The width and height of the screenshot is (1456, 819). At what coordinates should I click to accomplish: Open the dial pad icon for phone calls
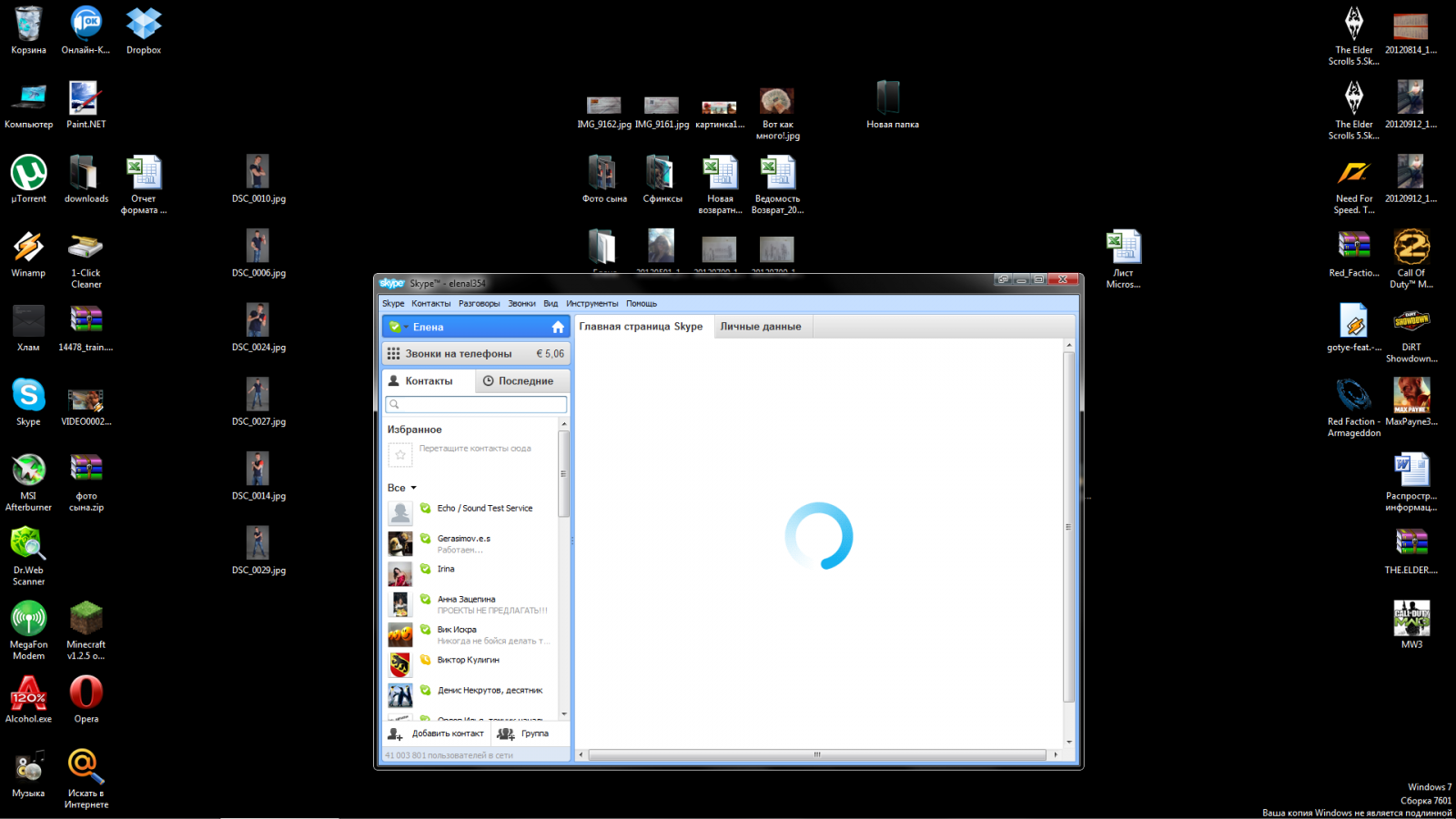393,354
